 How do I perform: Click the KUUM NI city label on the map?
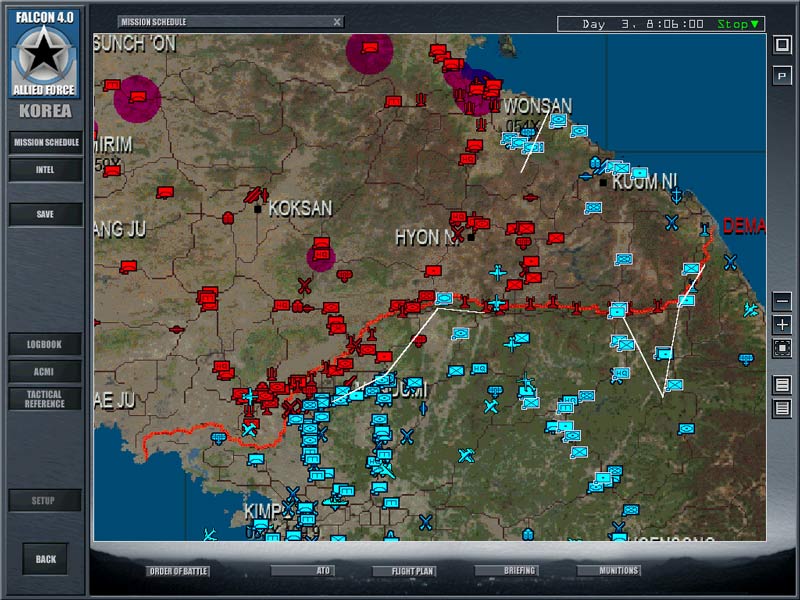tap(645, 181)
